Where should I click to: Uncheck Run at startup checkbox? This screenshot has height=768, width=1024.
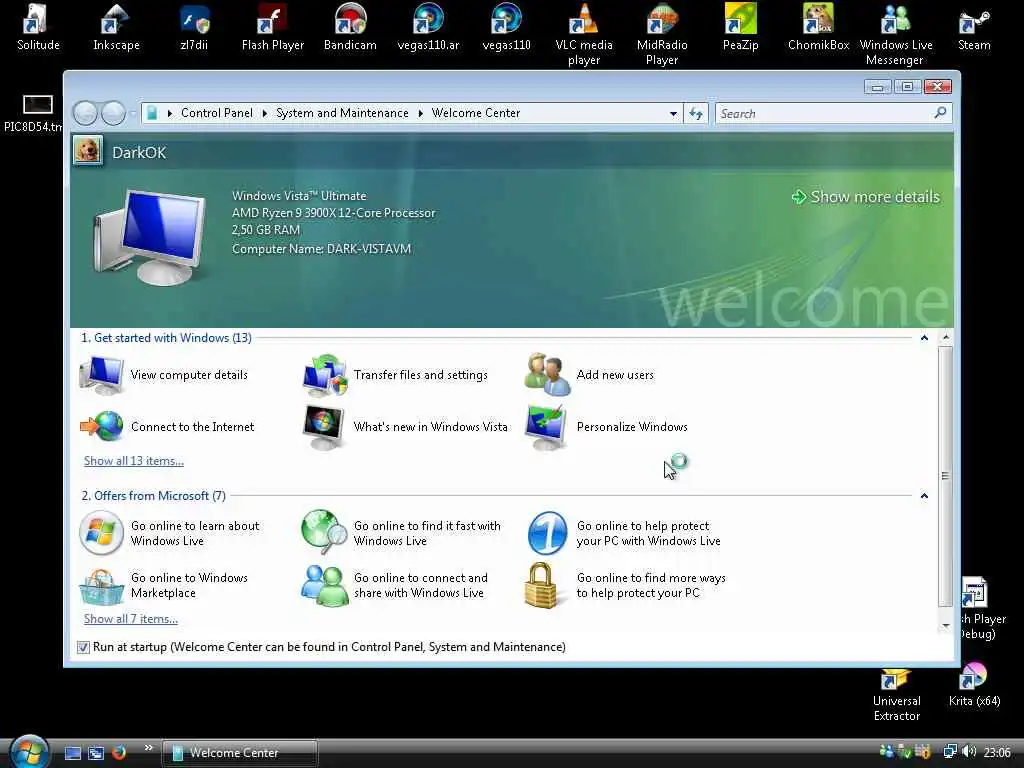coord(83,647)
